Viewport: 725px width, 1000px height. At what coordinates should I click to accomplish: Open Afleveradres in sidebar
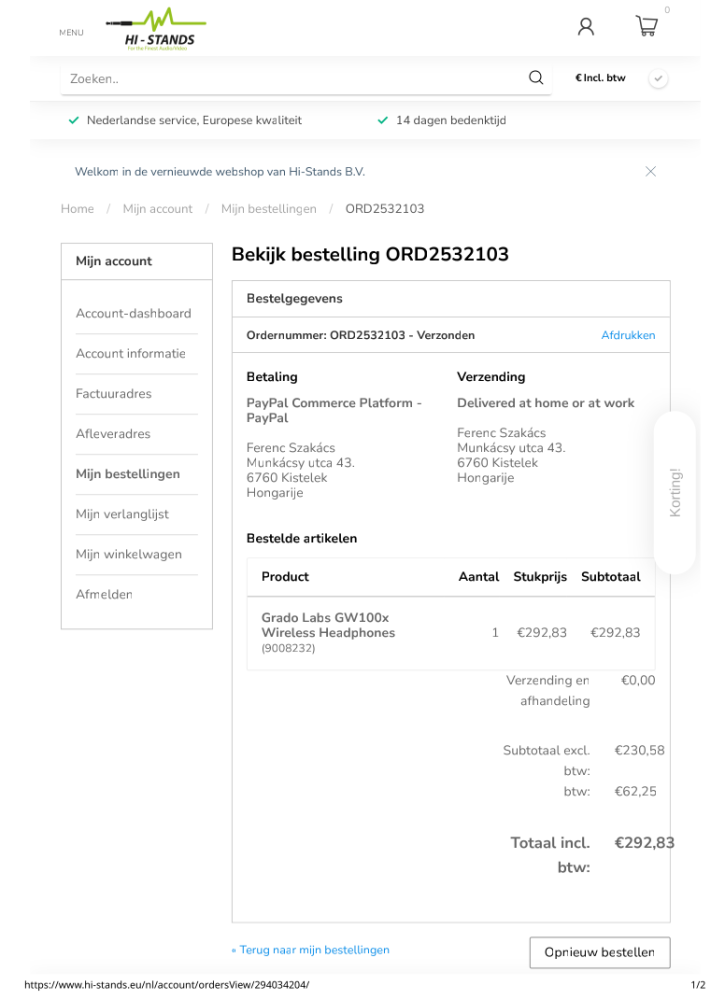pyautogui.click(x=113, y=434)
